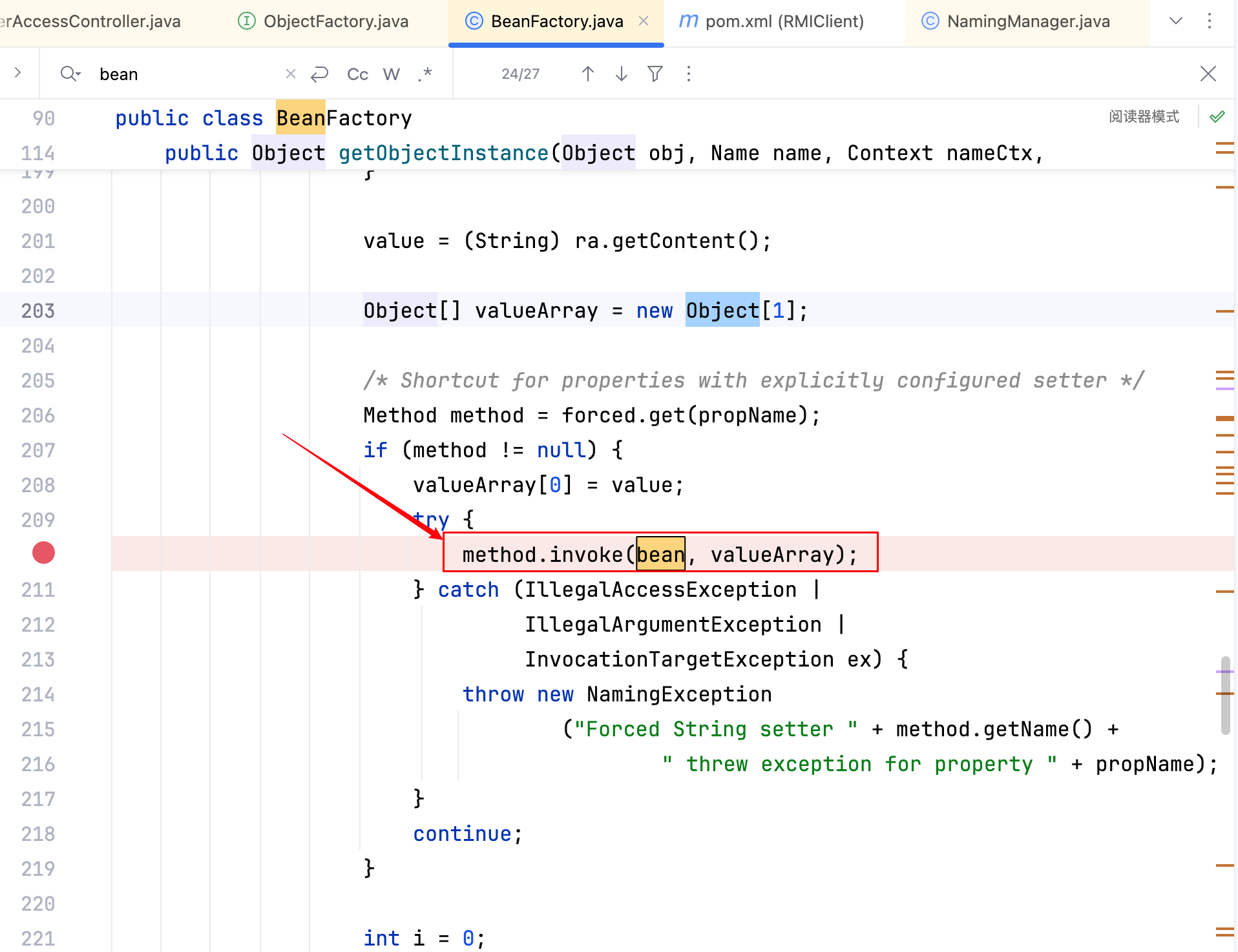The image size is (1238, 952).
Task: Open more search options (three dots)
Action: click(689, 74)
